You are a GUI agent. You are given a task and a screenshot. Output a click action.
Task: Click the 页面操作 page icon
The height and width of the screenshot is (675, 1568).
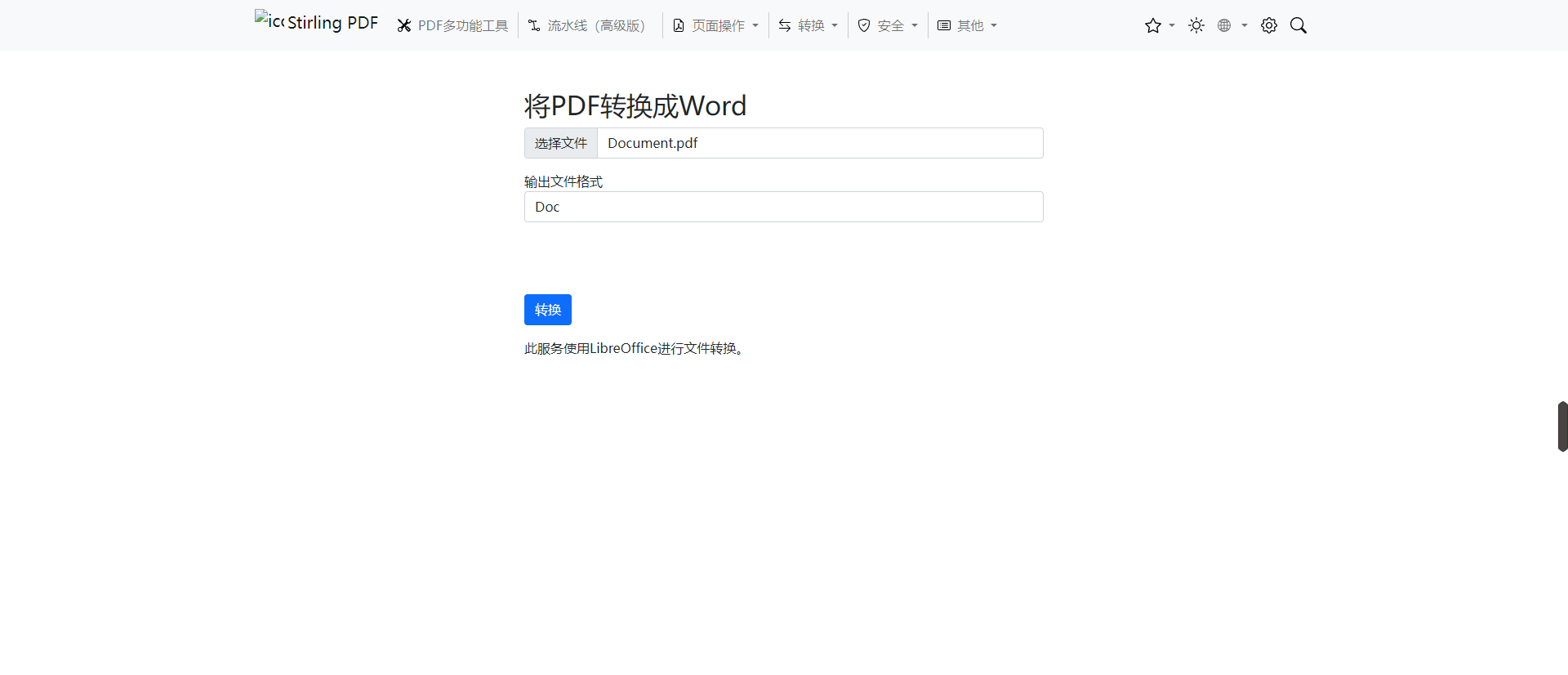click(679, 26)
